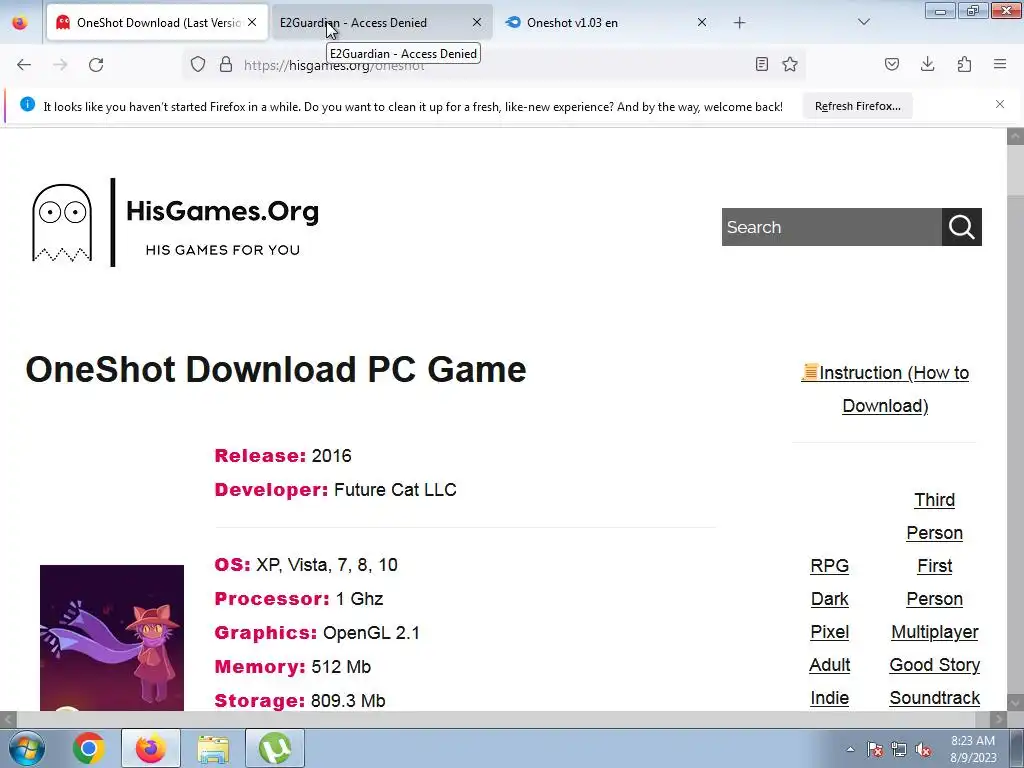Open Instruction (How to Download) link
Image resolution: width=1024 pixels, height=768 pixels.
(x=885, y=389)
